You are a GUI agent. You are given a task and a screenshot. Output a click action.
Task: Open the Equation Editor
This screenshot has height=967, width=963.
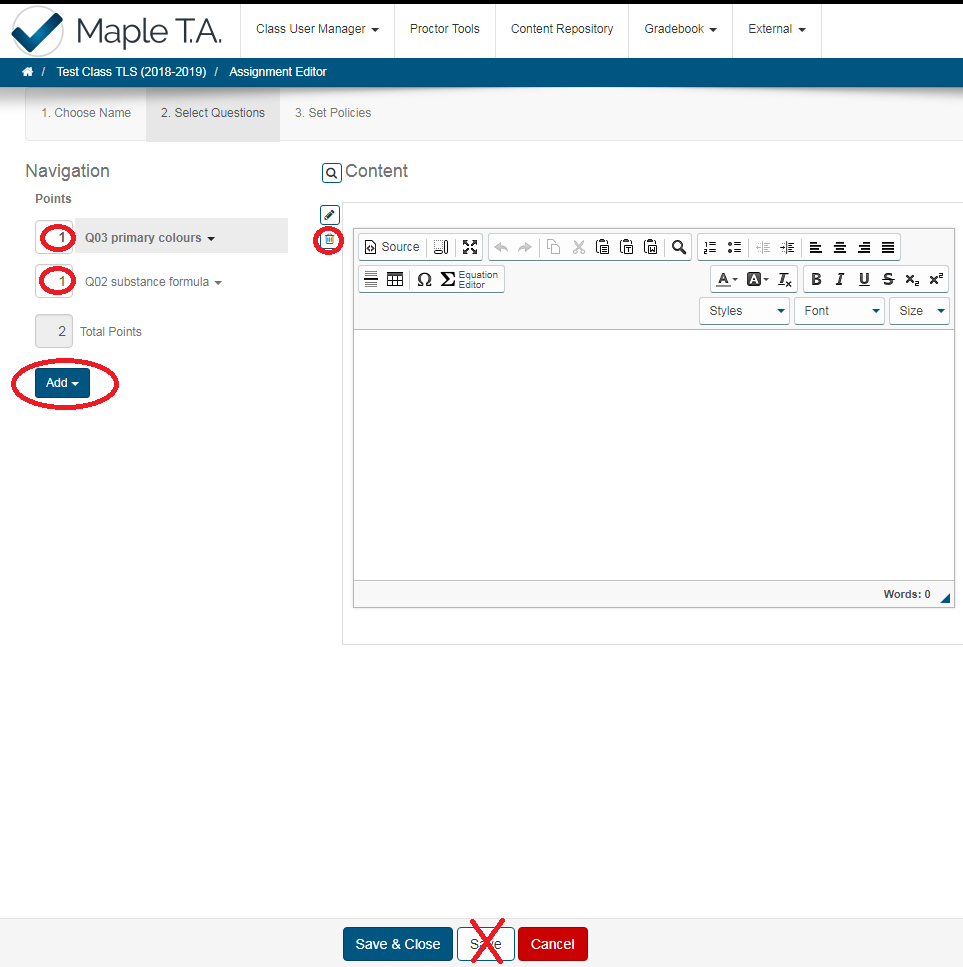coord(470,280)
